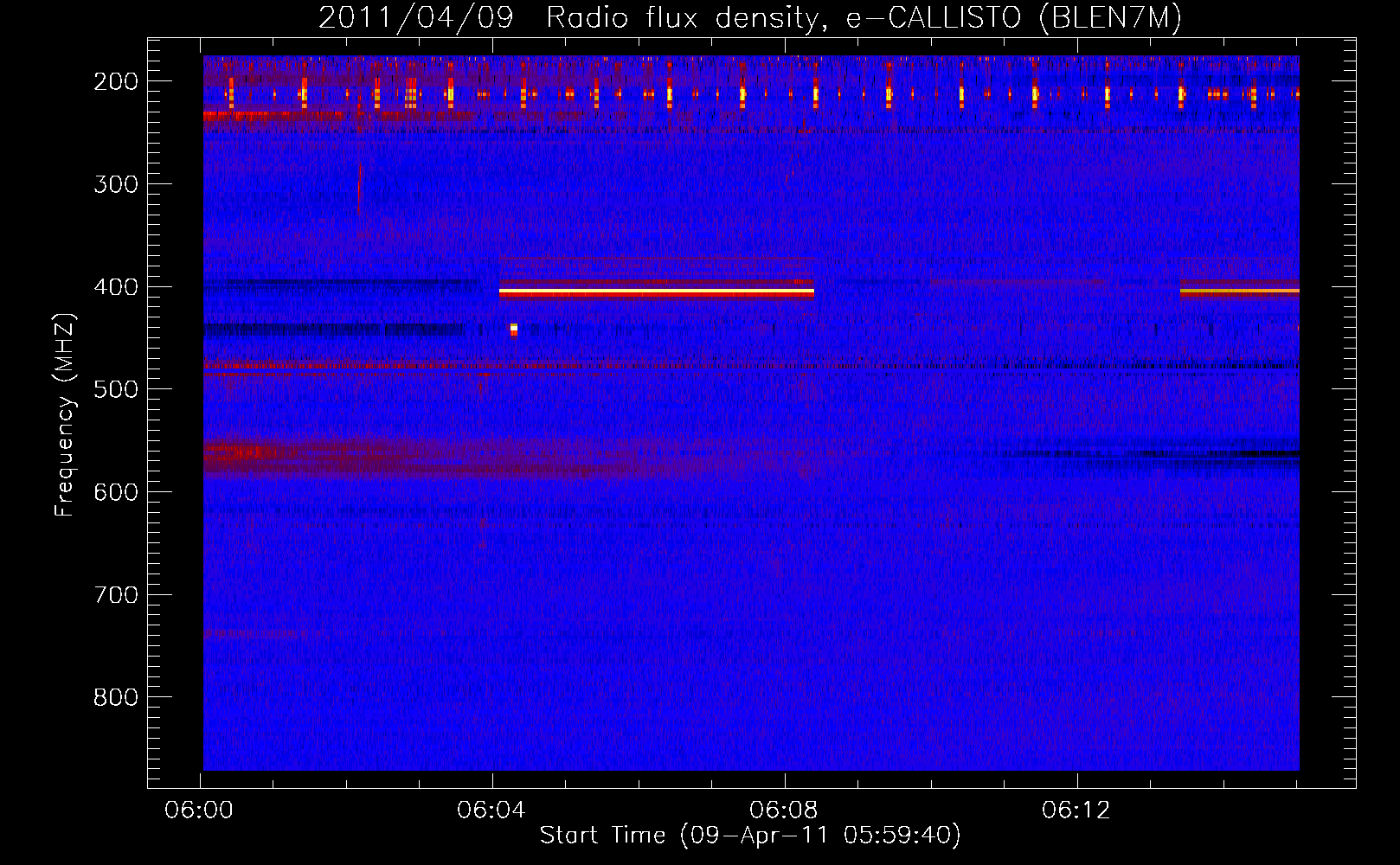Click the 06:08 time tick label
Viewport: 1400px width, 865px height.
click(785, 811)
